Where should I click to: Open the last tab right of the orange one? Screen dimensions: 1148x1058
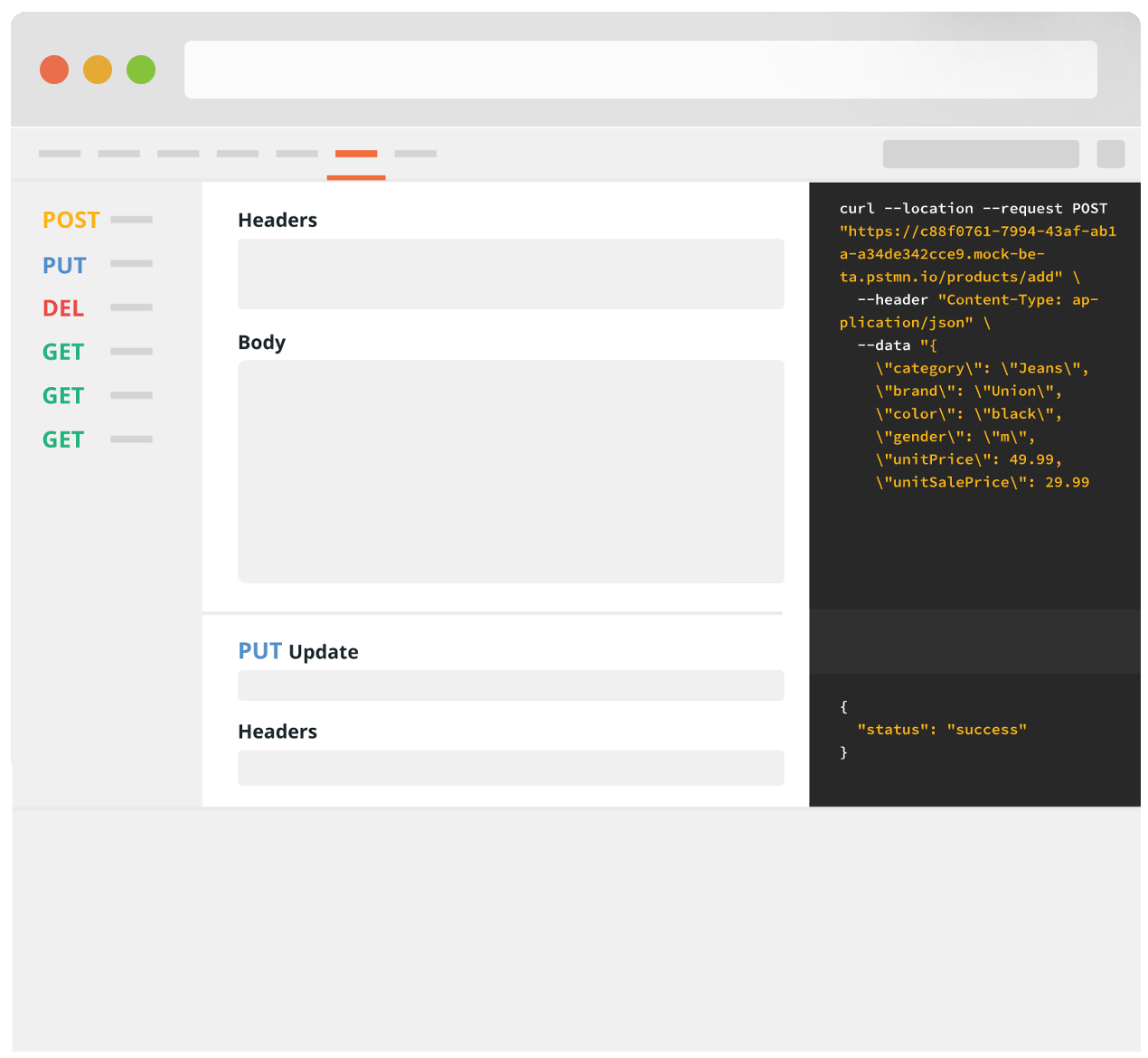click(416, 155)
